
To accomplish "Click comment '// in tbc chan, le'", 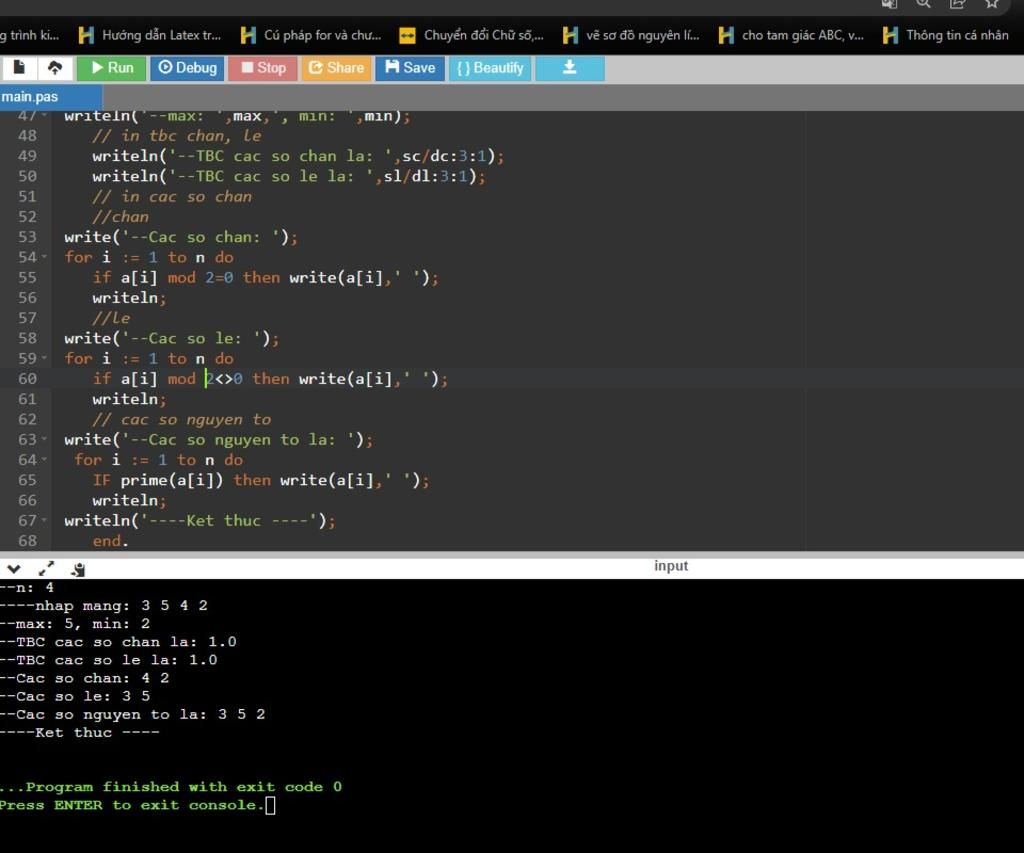I will [x=176, y=136].
